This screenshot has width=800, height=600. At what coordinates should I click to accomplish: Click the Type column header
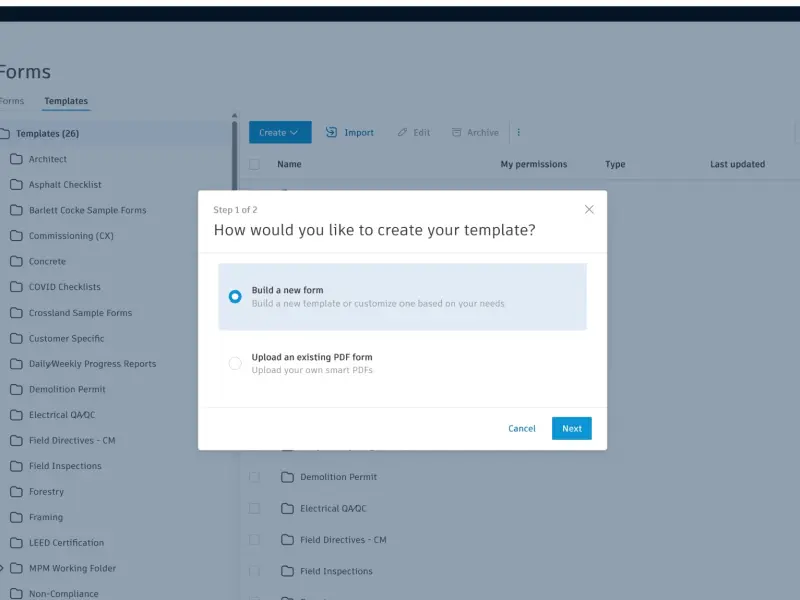point(615,164)
